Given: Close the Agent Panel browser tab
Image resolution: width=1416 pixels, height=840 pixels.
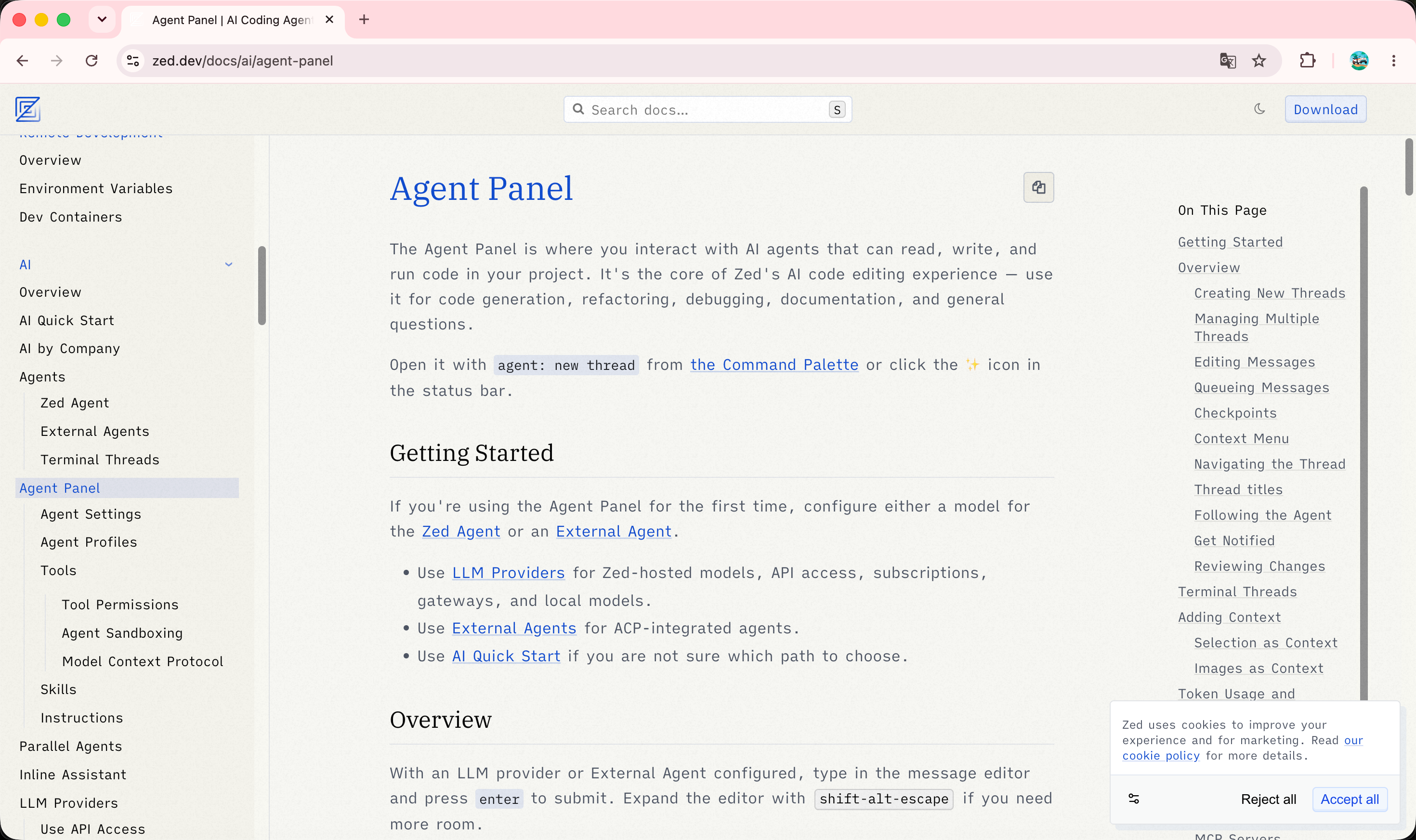Looking at the screenshot, I should [x=329, y=20].
